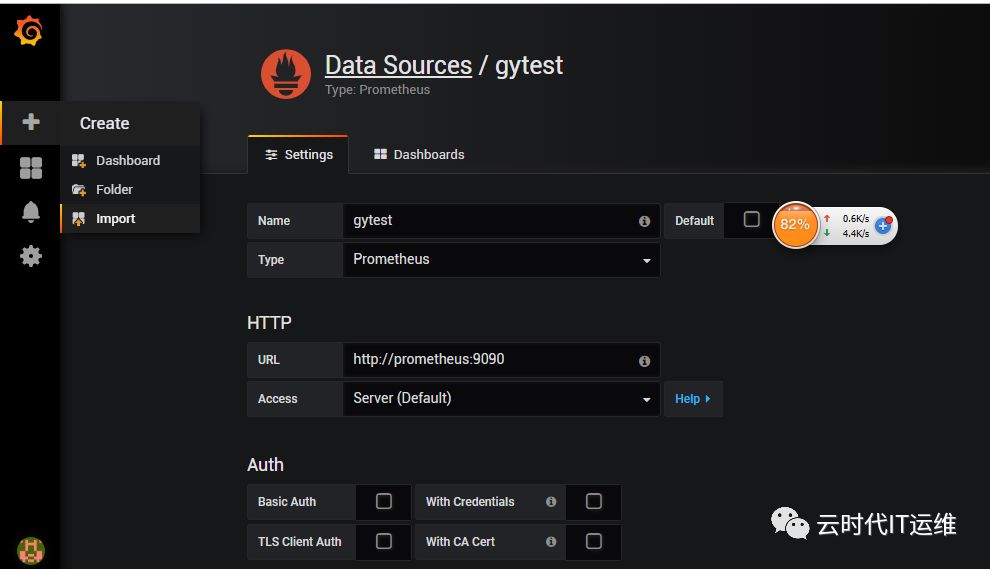Open the Alerting bell icon
This screenshot has height=569, width=990.
31,212
